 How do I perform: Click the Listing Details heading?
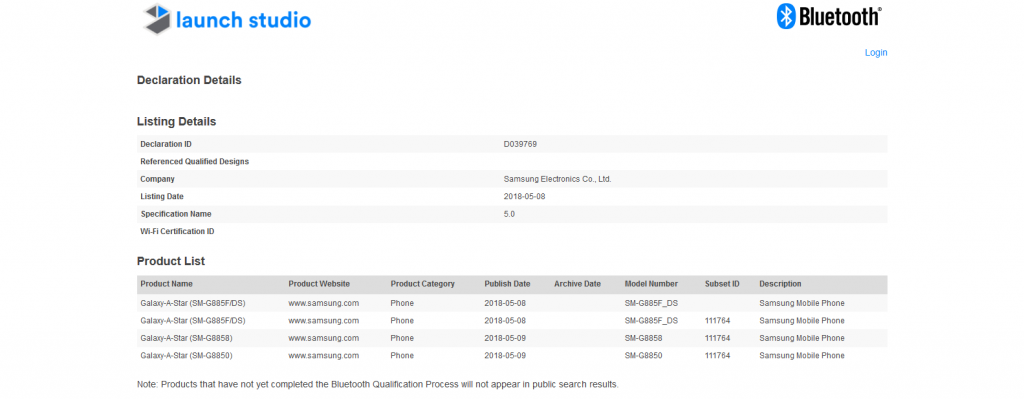[176, 121]
